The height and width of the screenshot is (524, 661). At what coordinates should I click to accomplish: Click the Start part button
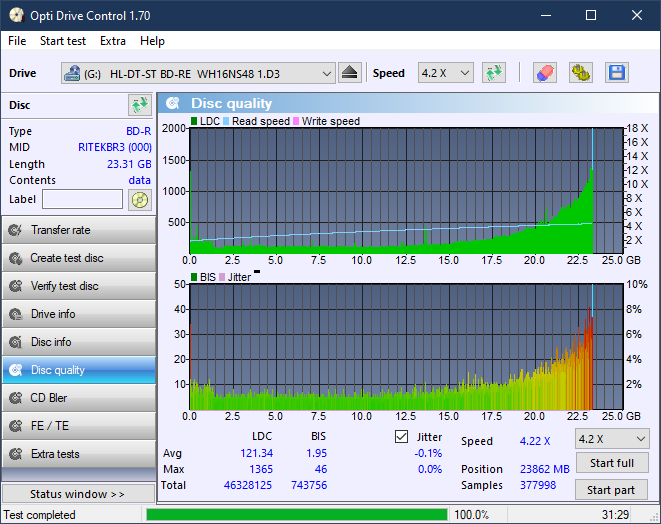click(x=611, y=490)
